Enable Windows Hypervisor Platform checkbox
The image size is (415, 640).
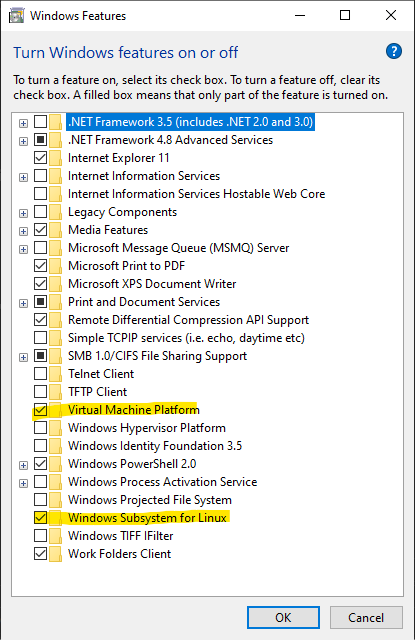40,428
